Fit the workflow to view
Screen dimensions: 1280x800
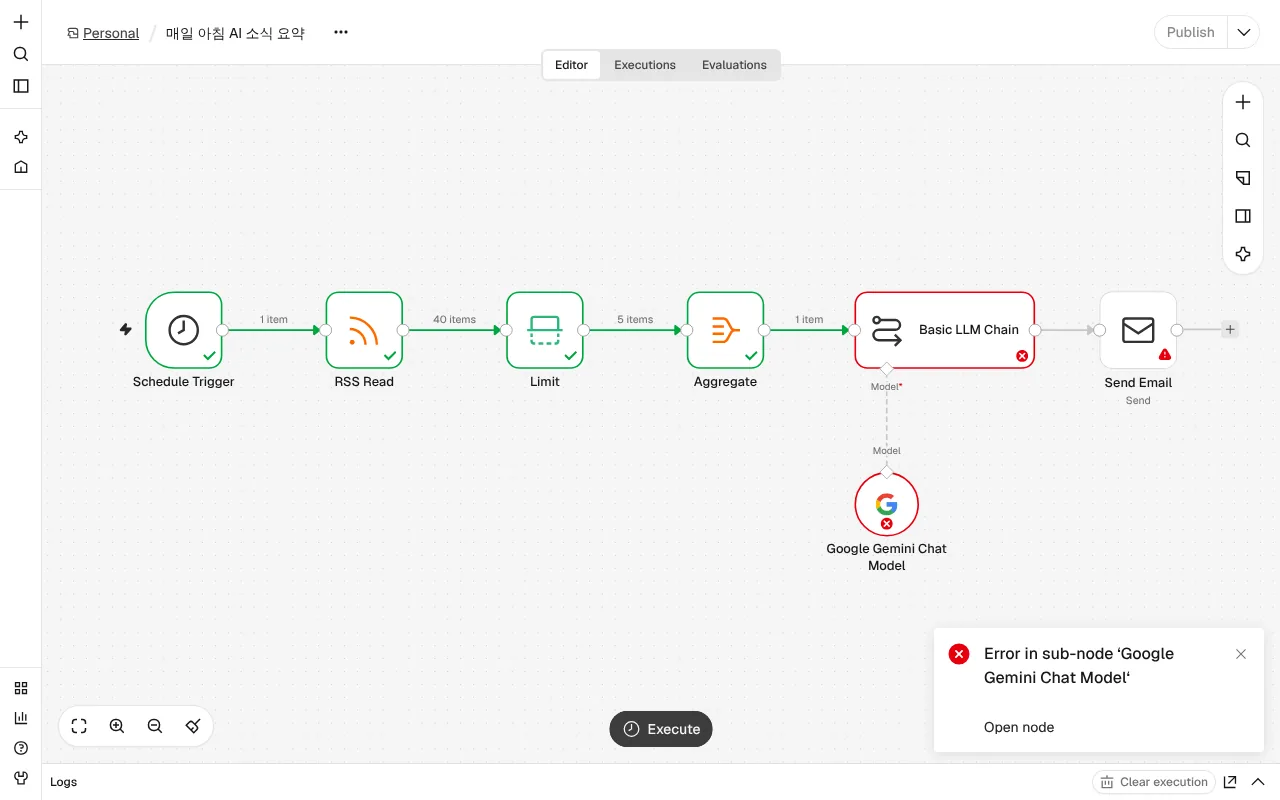coord(79,727)
